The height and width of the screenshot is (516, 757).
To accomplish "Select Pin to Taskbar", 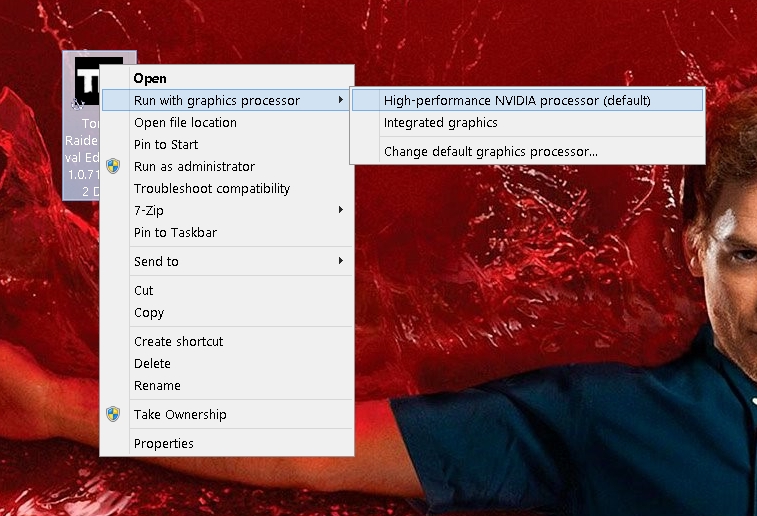I will (227, 233).
